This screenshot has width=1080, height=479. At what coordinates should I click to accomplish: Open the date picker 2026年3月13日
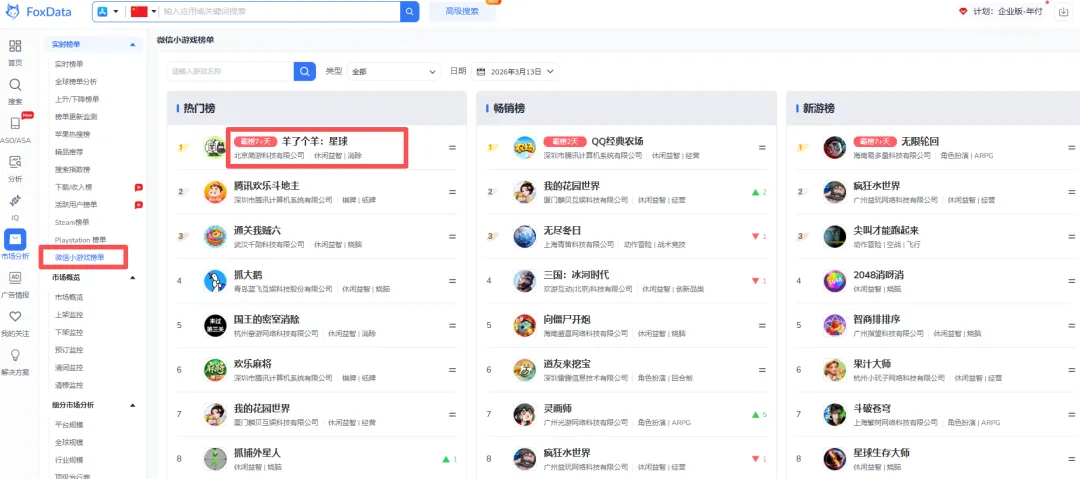pyautogui.click(x=515, y=71)
